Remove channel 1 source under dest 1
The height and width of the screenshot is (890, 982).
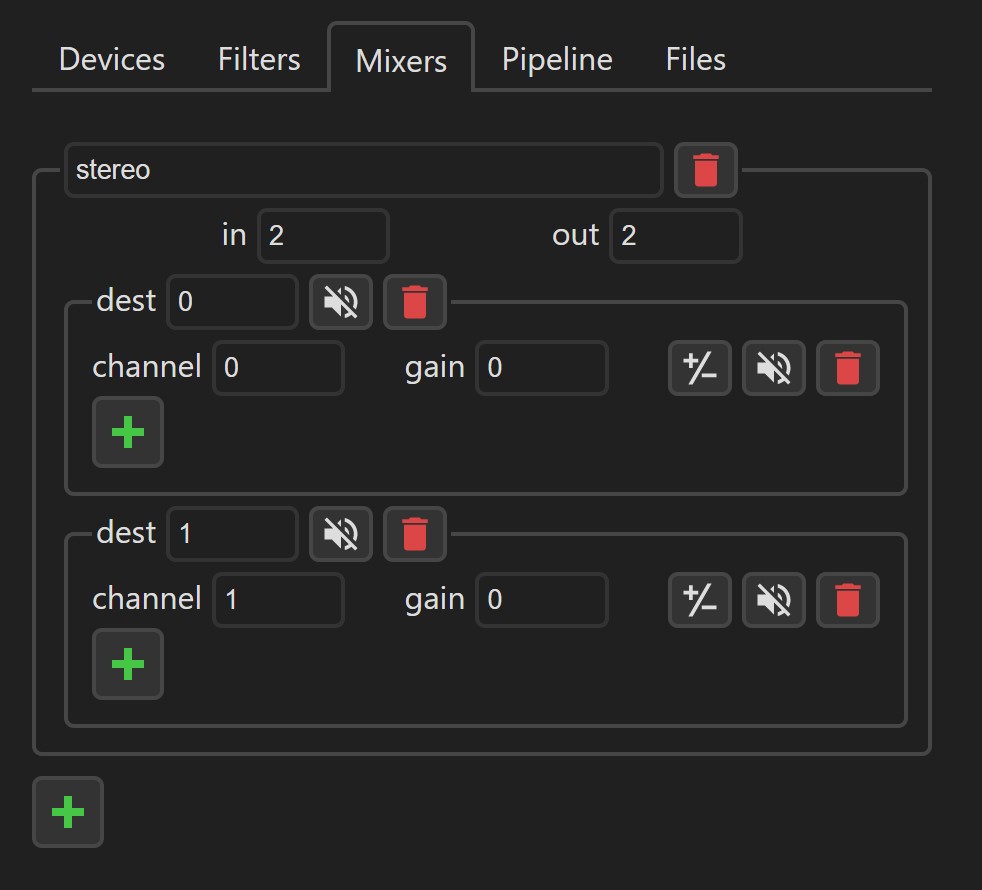(x=847, y=599)
